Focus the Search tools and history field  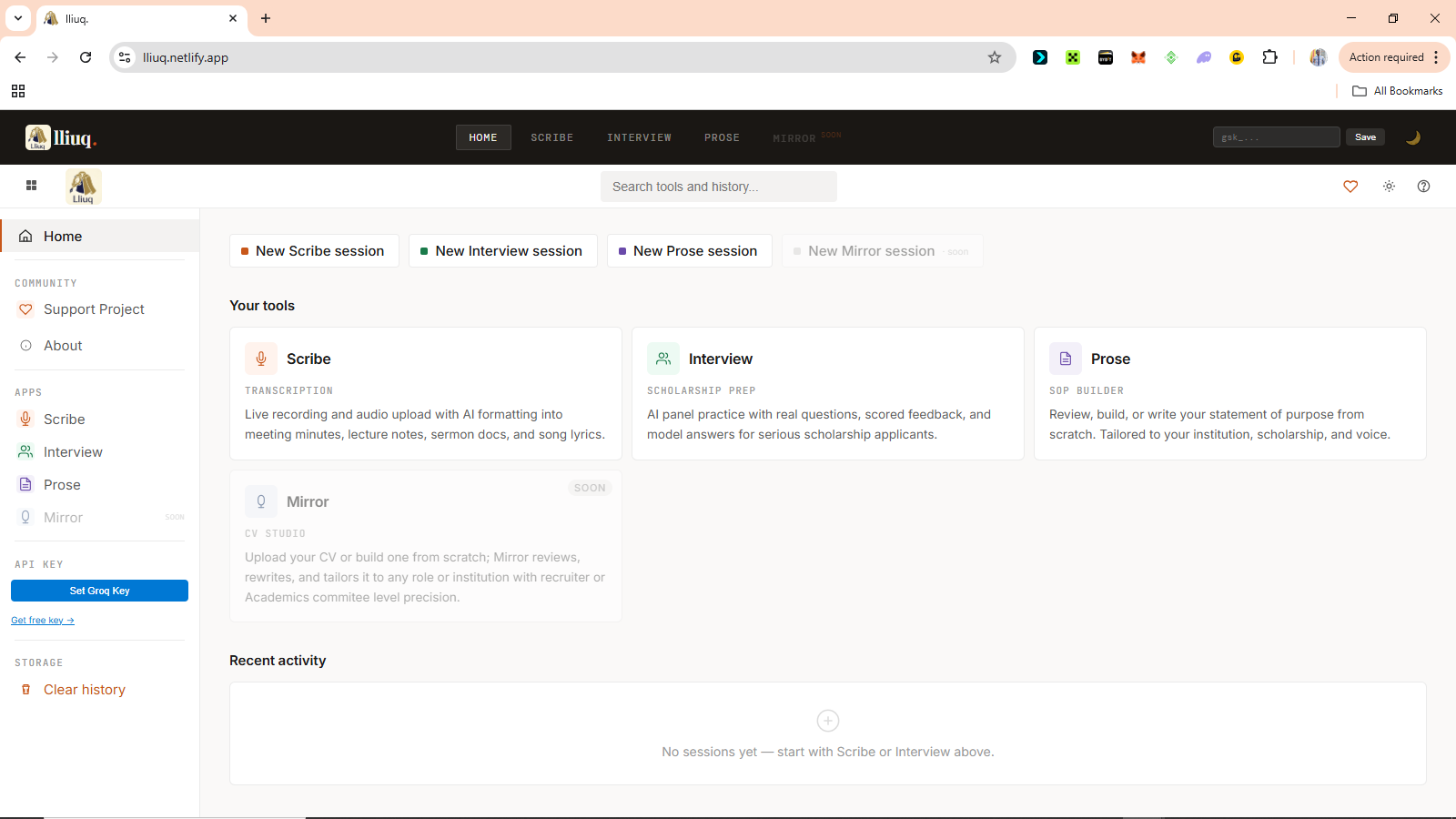pos(719,187)
